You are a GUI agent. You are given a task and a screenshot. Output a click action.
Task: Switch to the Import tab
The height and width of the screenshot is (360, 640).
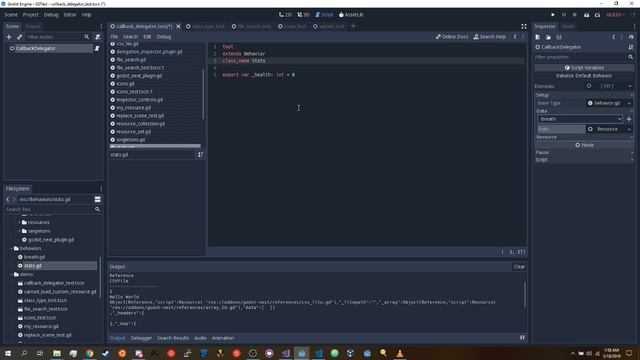coord(33,26)
